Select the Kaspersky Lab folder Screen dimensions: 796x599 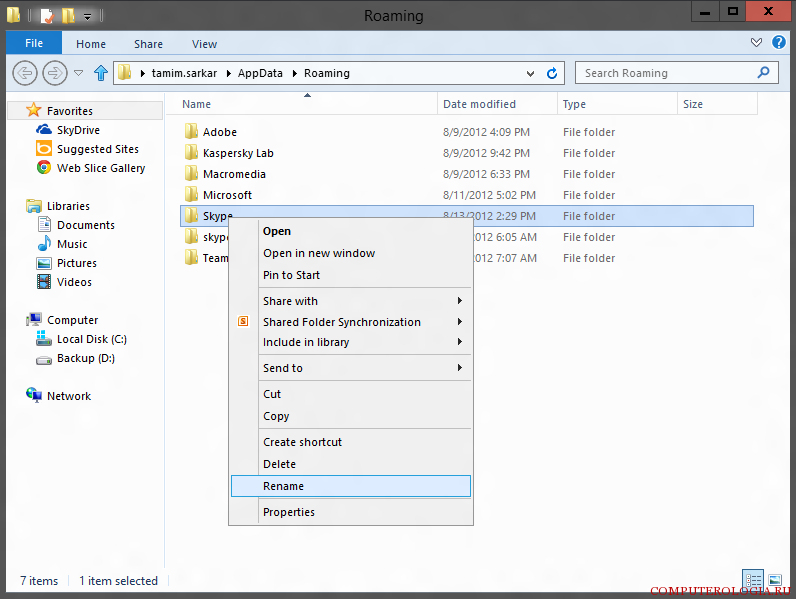238,153
